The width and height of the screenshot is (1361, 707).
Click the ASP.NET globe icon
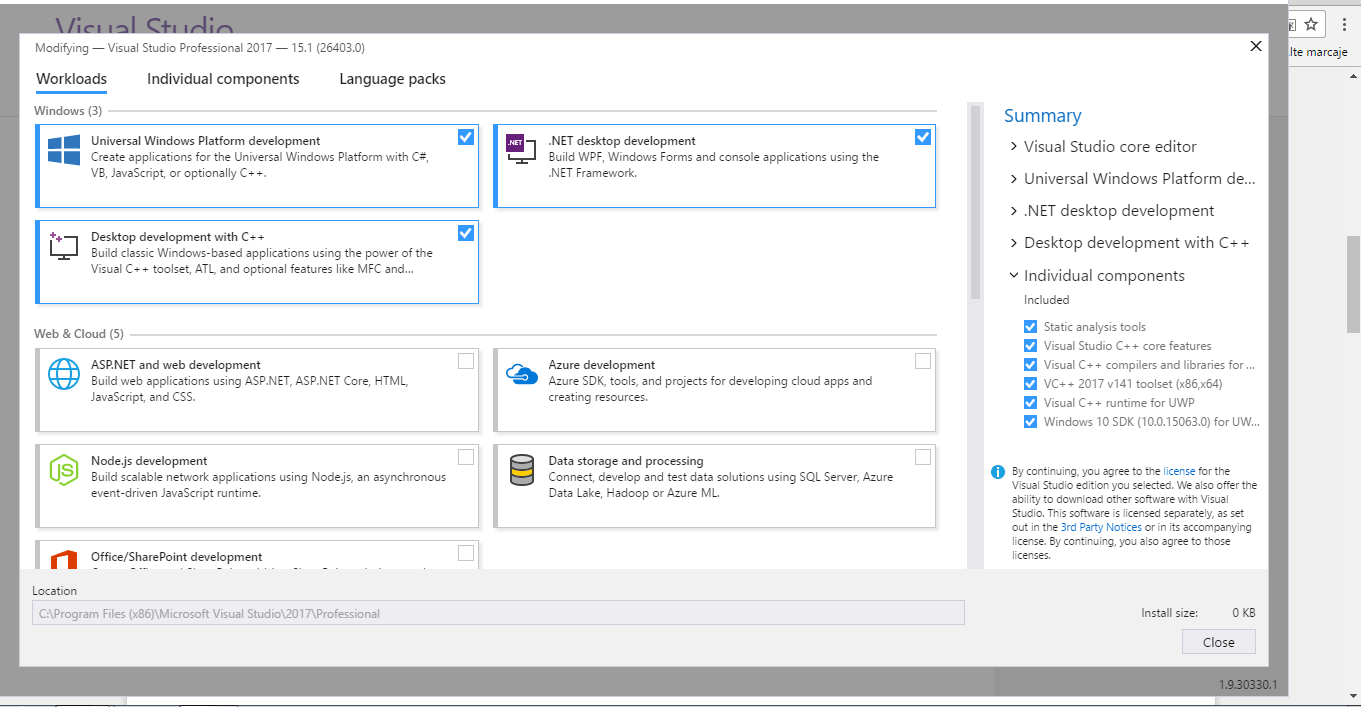coord(64,374)
